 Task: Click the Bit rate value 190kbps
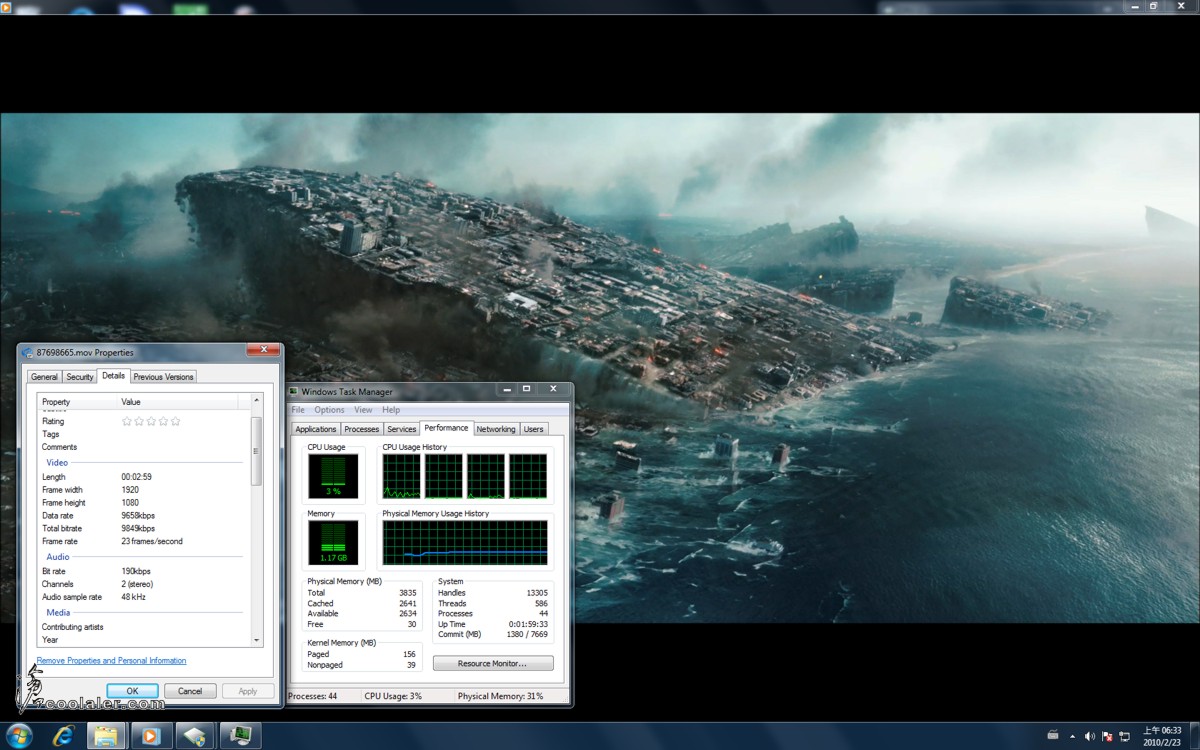[x=136, y=571]
